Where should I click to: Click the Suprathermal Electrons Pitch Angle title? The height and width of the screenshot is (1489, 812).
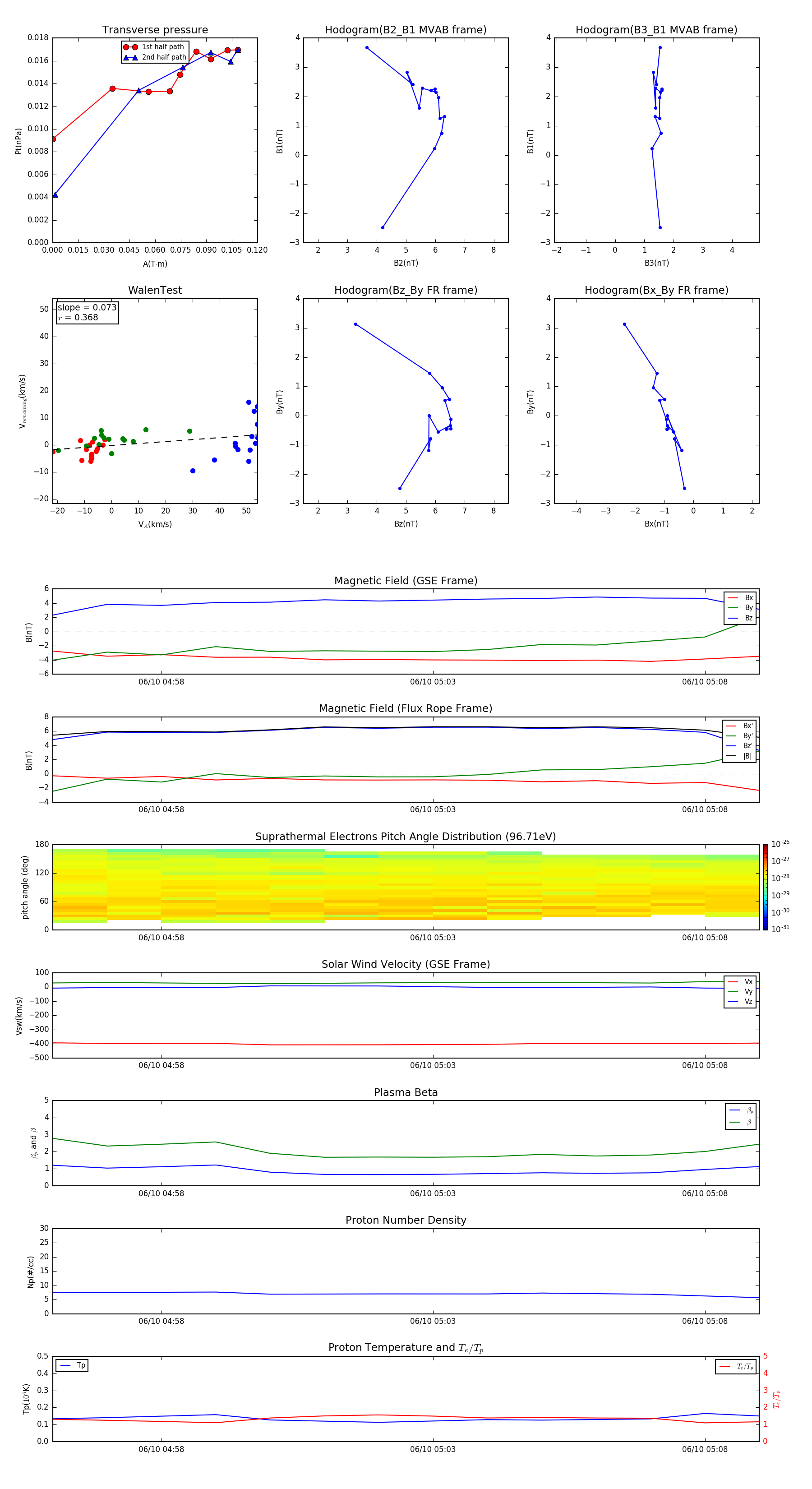tap(406, 837)
